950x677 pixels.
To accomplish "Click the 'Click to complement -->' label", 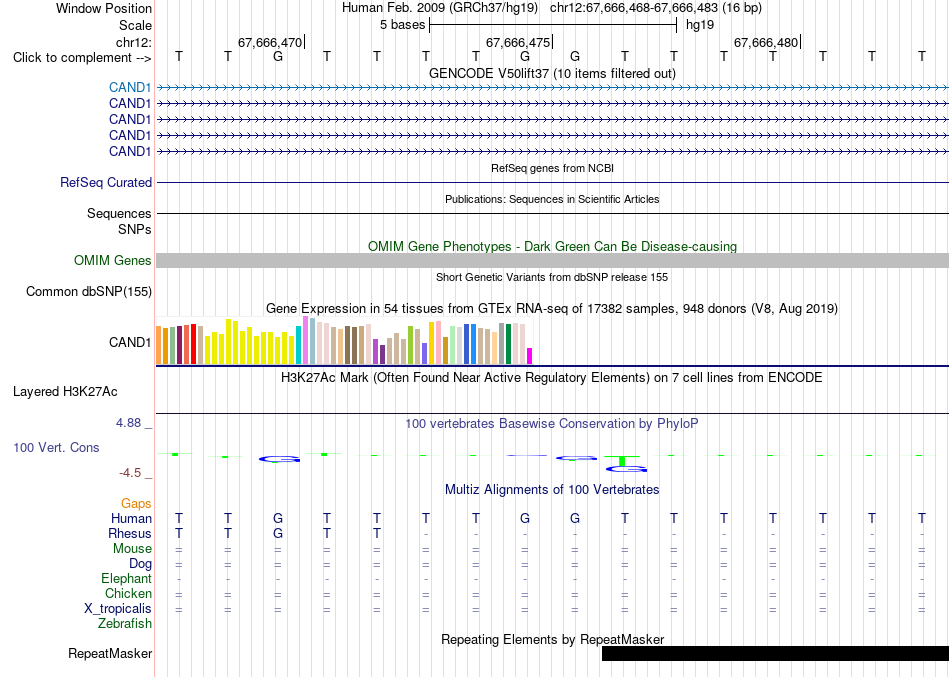I will pos(82,58).
